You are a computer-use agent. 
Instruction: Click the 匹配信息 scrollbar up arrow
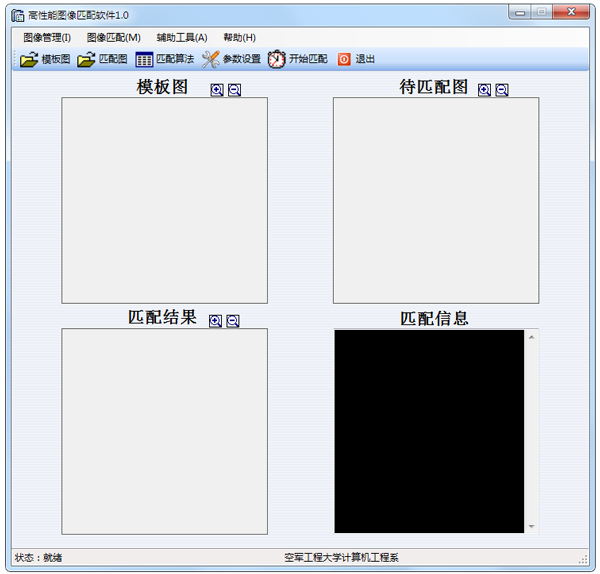pyautogui.click(x=532, y=337)
